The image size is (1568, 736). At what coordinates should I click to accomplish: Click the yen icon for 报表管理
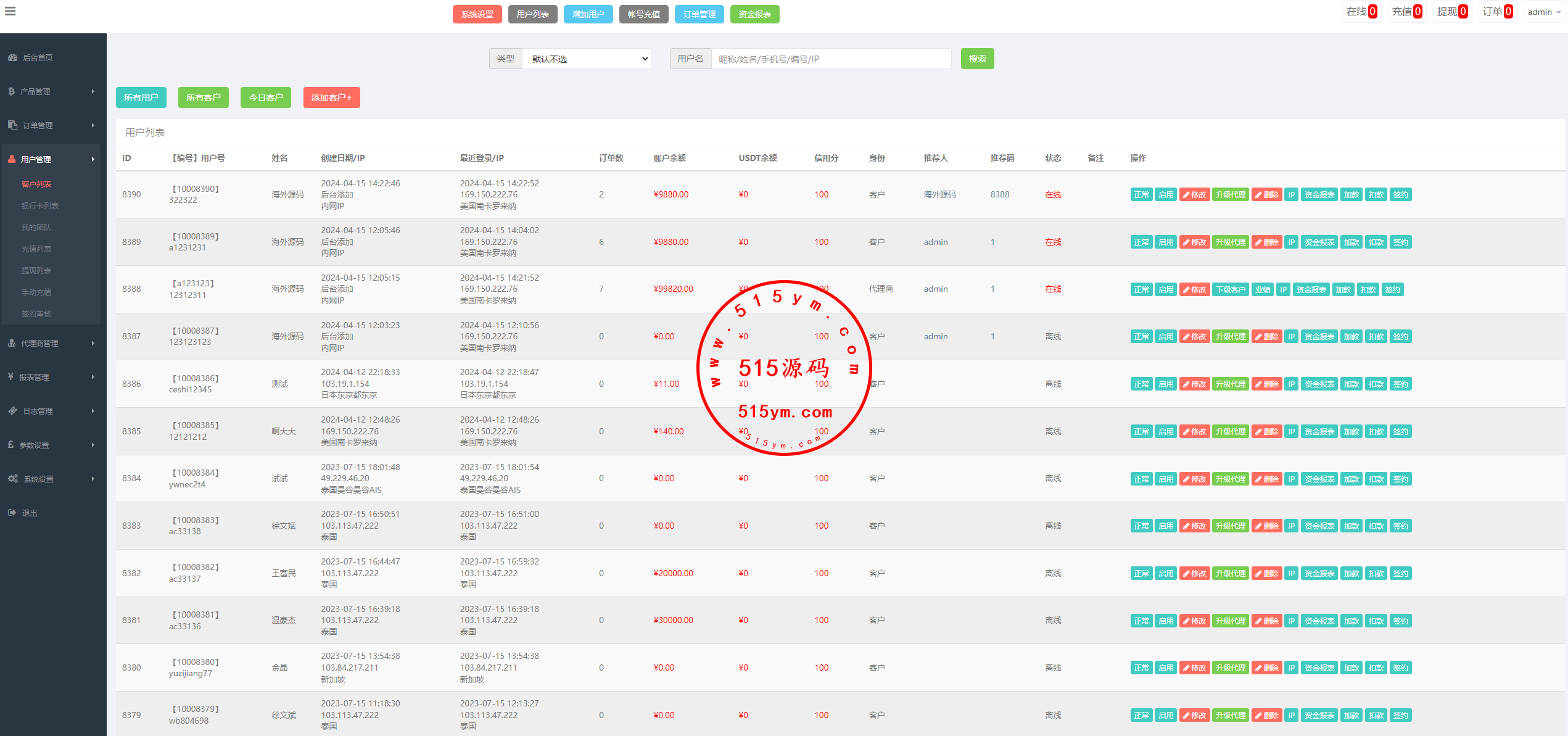pyautogui.click(x=10, y=377)
